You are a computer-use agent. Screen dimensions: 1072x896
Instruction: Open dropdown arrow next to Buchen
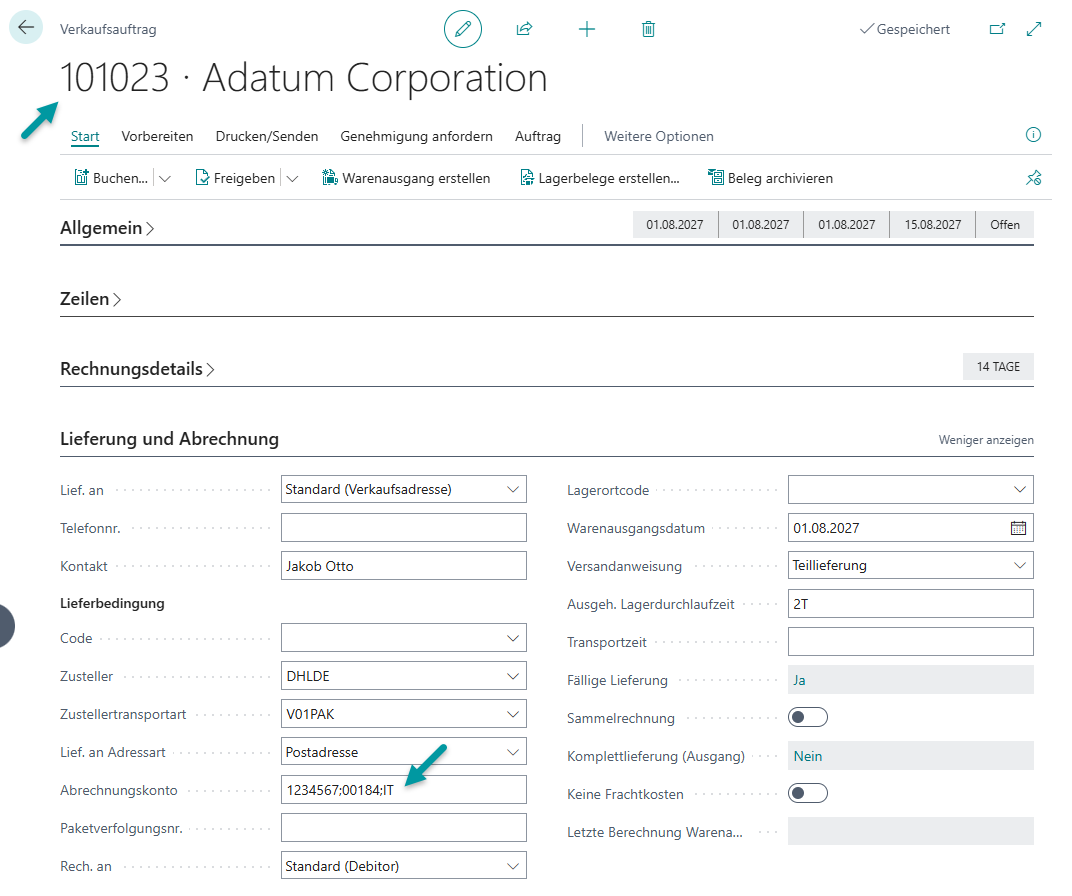tap(164, 178)
